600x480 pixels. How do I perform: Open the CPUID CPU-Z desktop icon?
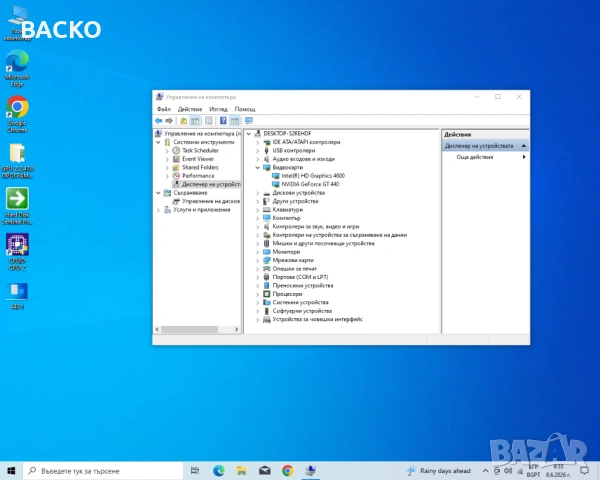click(x=17, y=252)
